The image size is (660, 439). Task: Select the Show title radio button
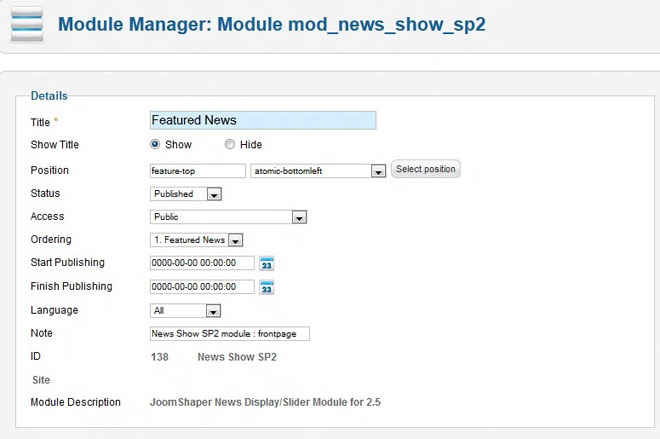(155, 145)
